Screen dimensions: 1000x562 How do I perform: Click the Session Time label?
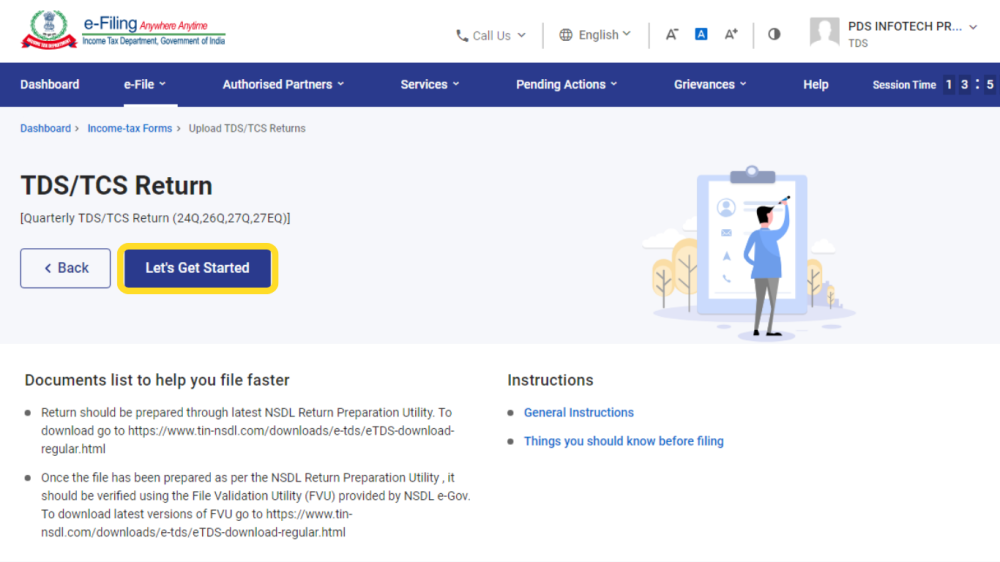tap(904, 85)
